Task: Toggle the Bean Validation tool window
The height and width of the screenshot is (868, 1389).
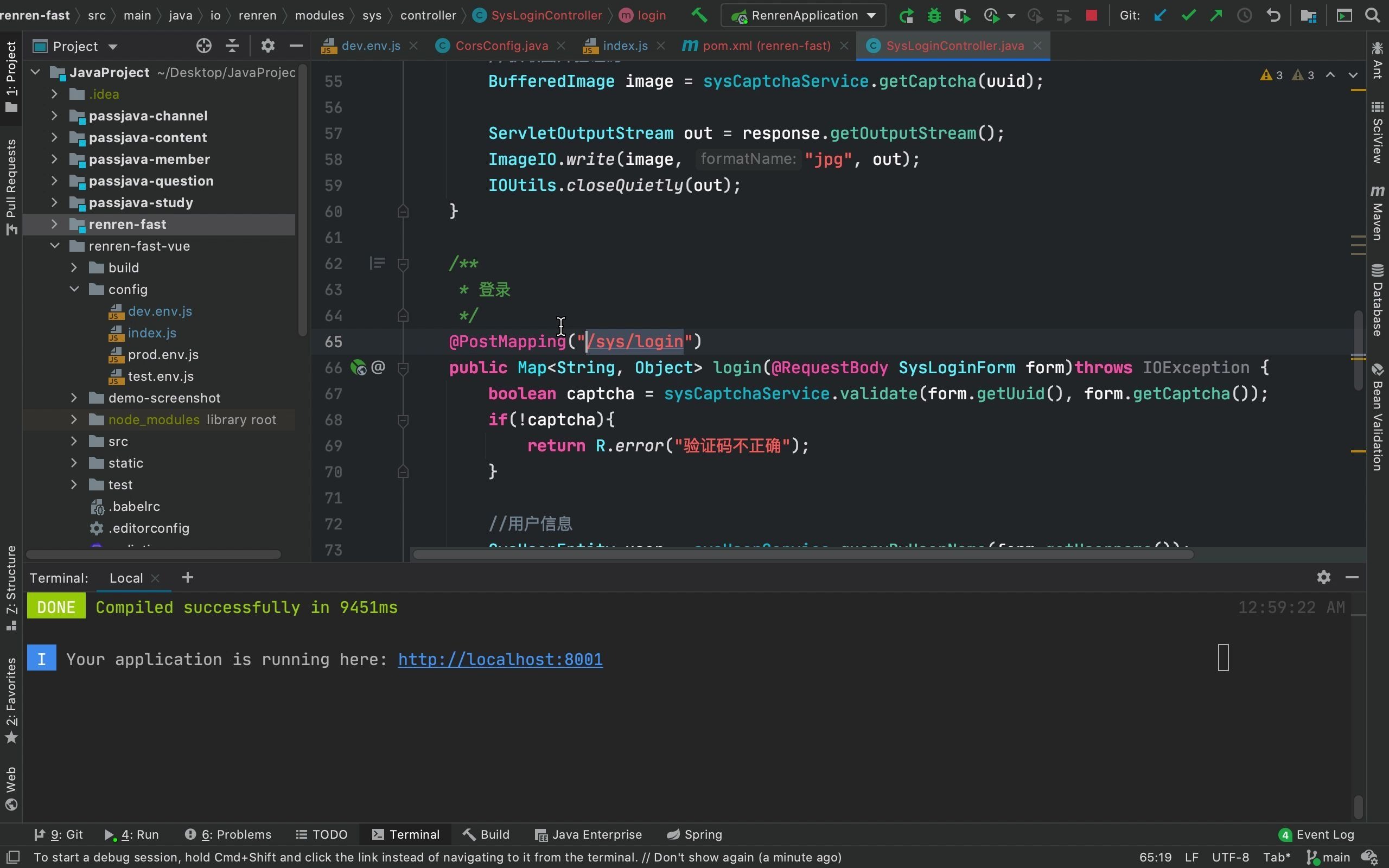Action: click(x=1378, y=417)
